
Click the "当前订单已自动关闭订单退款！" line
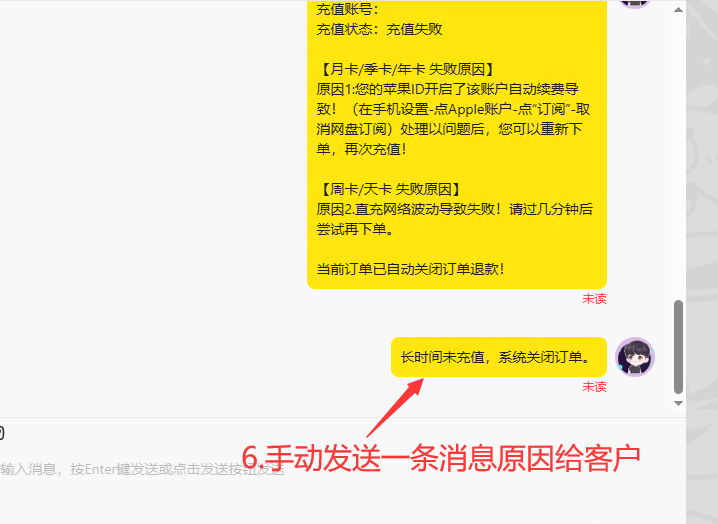[411, 269]
